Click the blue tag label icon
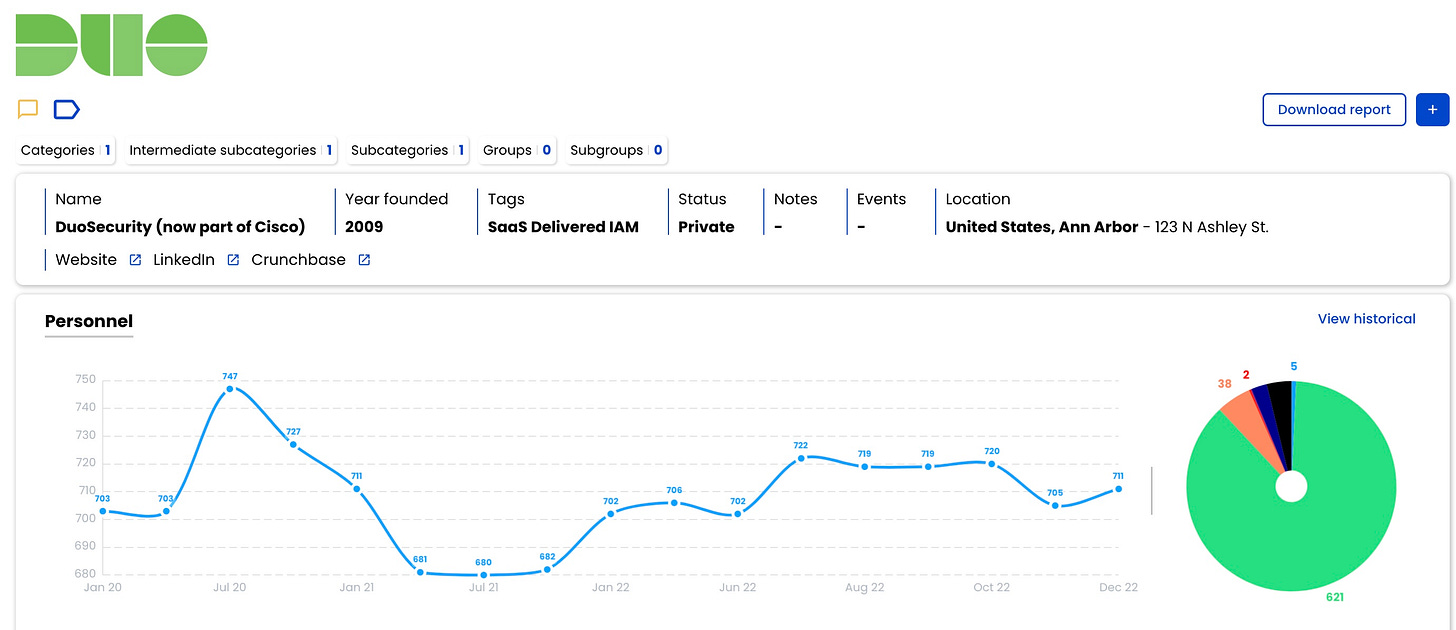The image size is (1456, 630). click(x=67, y=109)
